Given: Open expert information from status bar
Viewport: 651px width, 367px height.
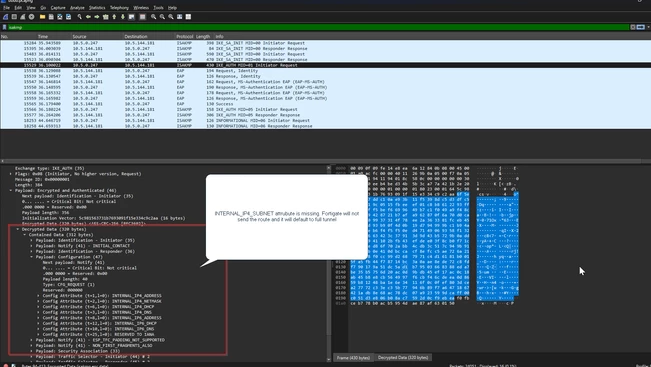Looking at the screenshot, I should (5, 365).
